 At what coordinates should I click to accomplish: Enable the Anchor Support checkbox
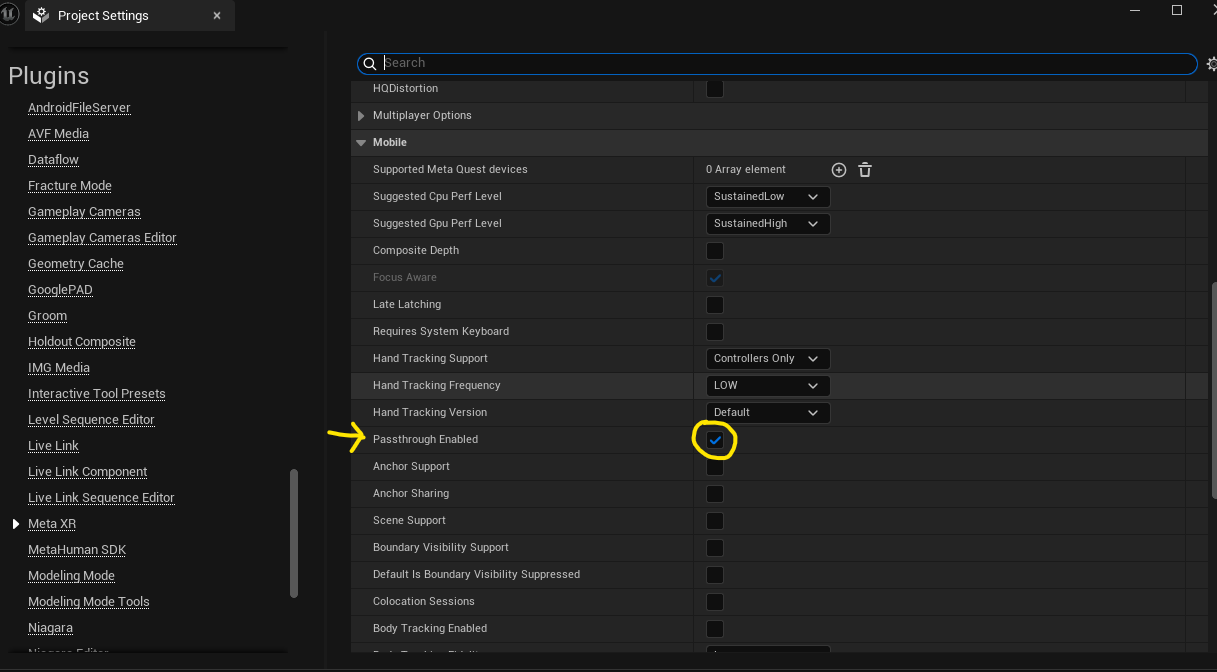715,467
